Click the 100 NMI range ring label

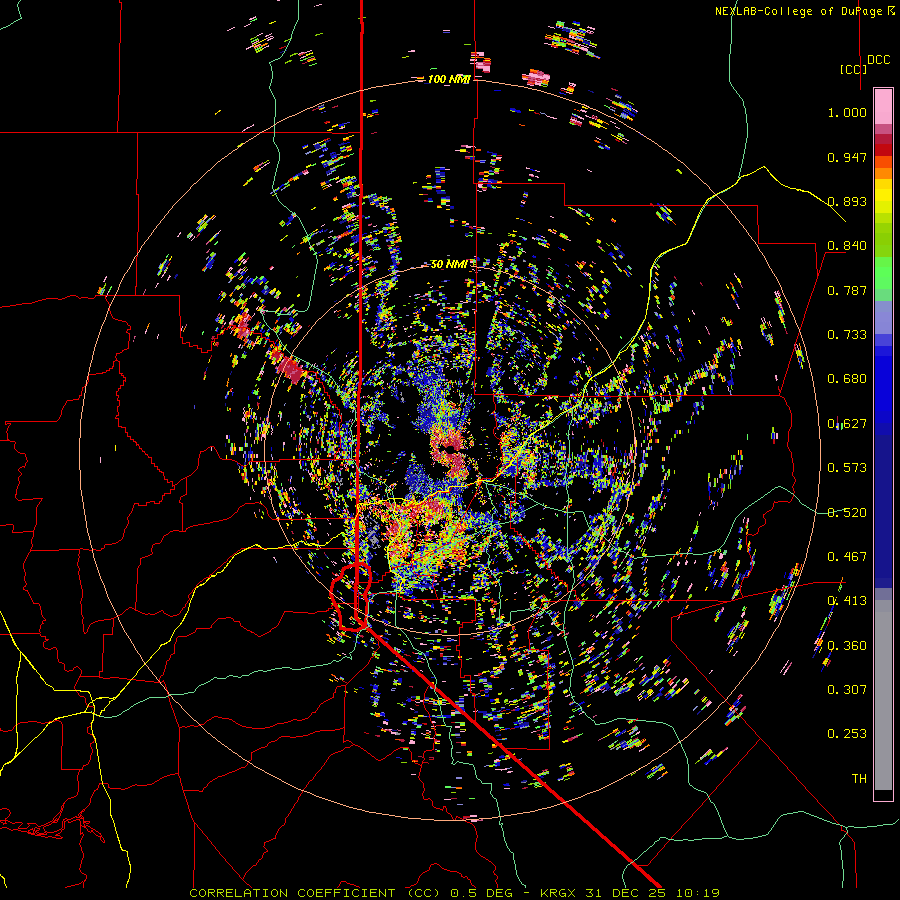pyautogui.click(x=449, y=79)
